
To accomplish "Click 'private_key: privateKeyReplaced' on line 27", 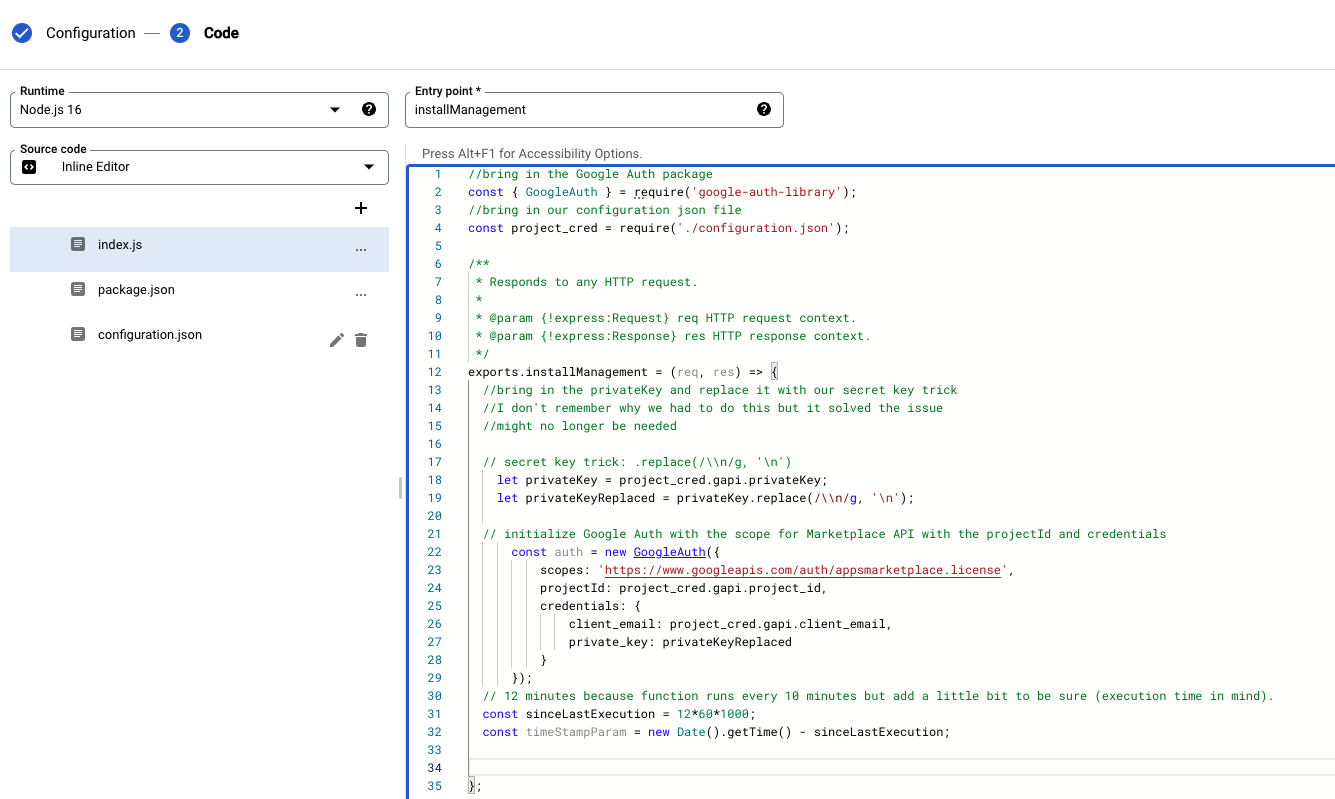I will 680,642.
